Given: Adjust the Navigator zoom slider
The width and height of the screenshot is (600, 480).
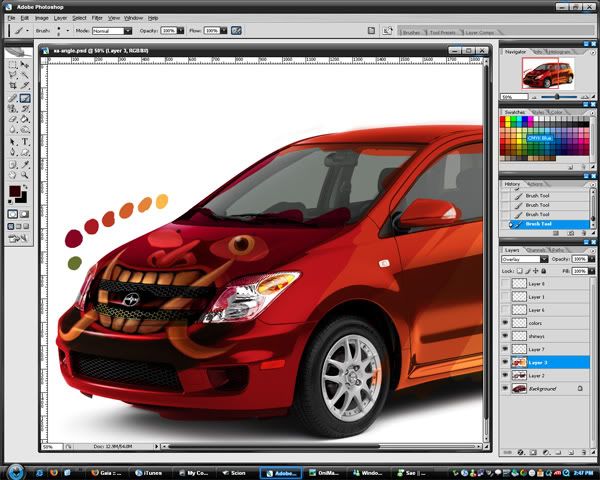Looking at the screenshot, I should point(557,97).
